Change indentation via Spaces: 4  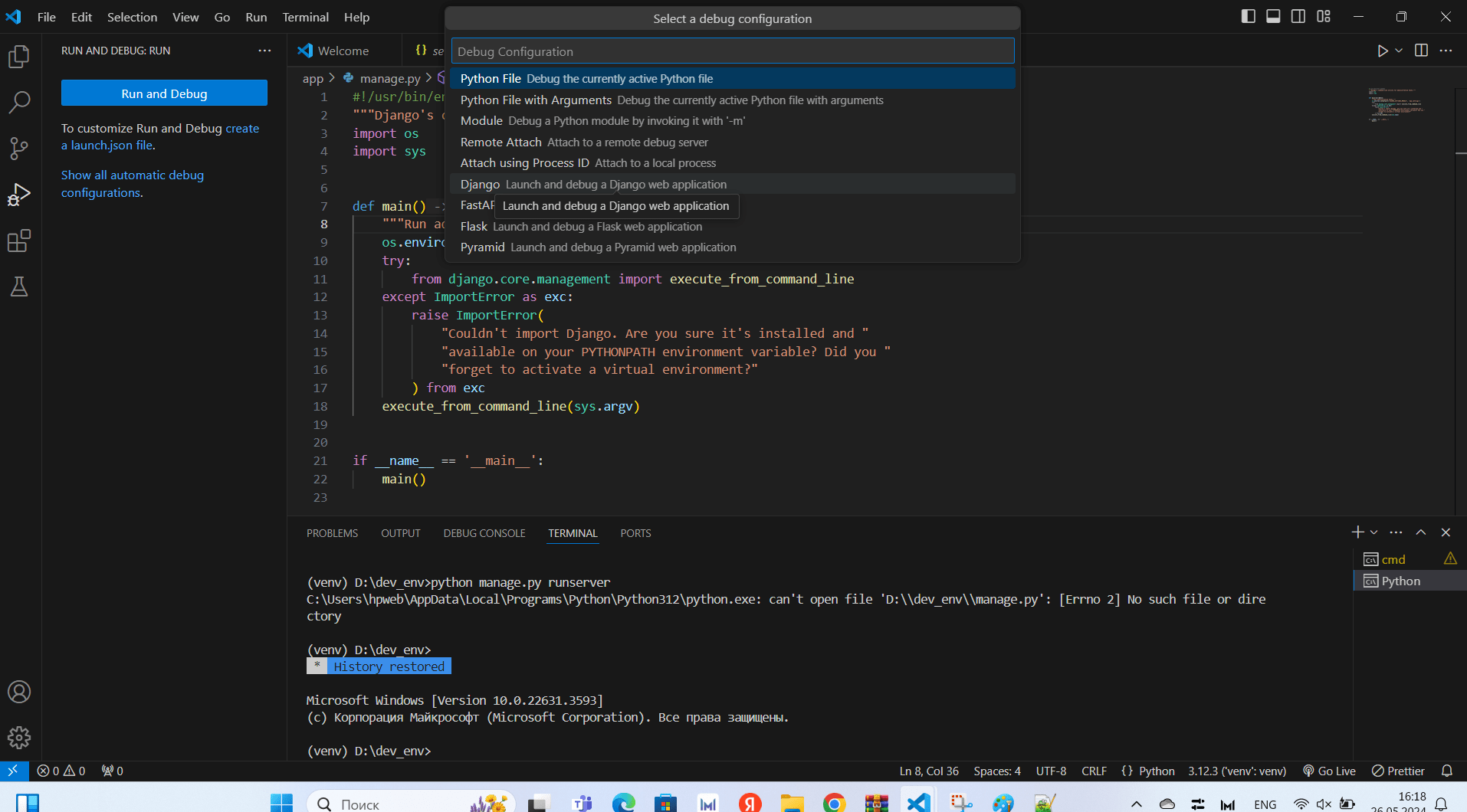tap(997, 771)
